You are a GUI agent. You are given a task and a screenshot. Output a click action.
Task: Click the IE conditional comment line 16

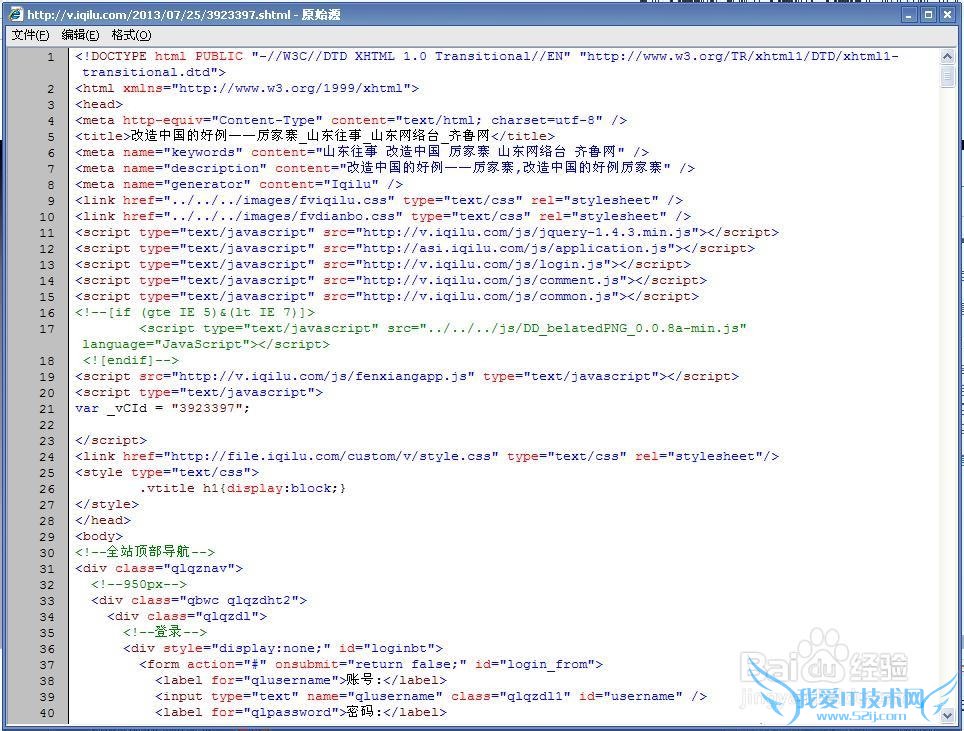click(196, 312)
